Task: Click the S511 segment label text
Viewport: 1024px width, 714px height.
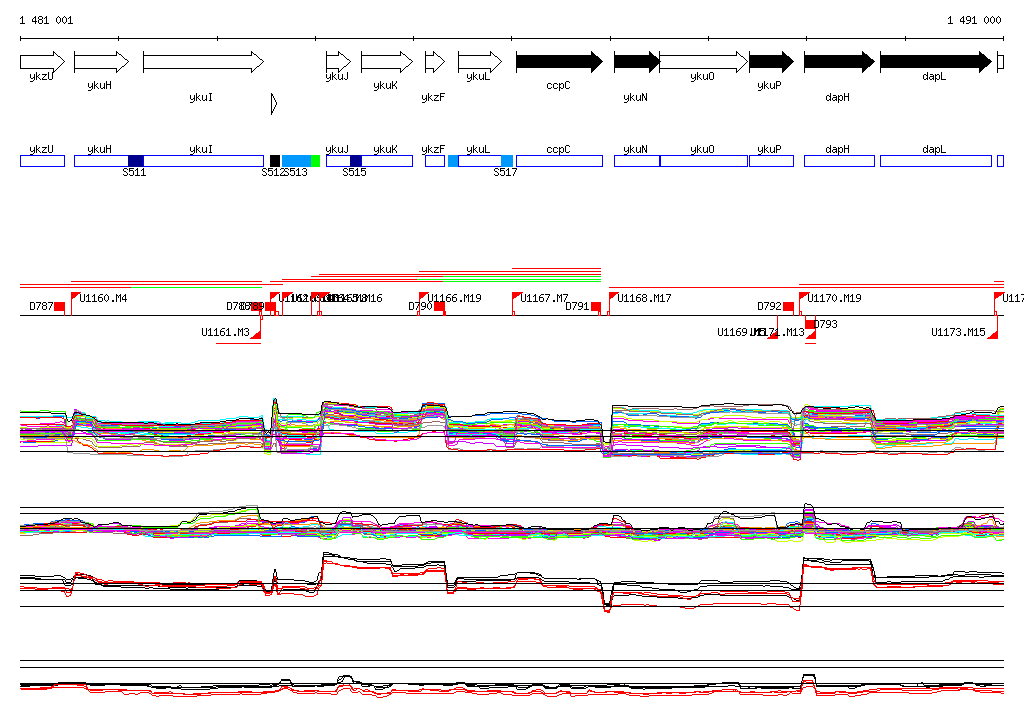Action: tap(135, 172)
